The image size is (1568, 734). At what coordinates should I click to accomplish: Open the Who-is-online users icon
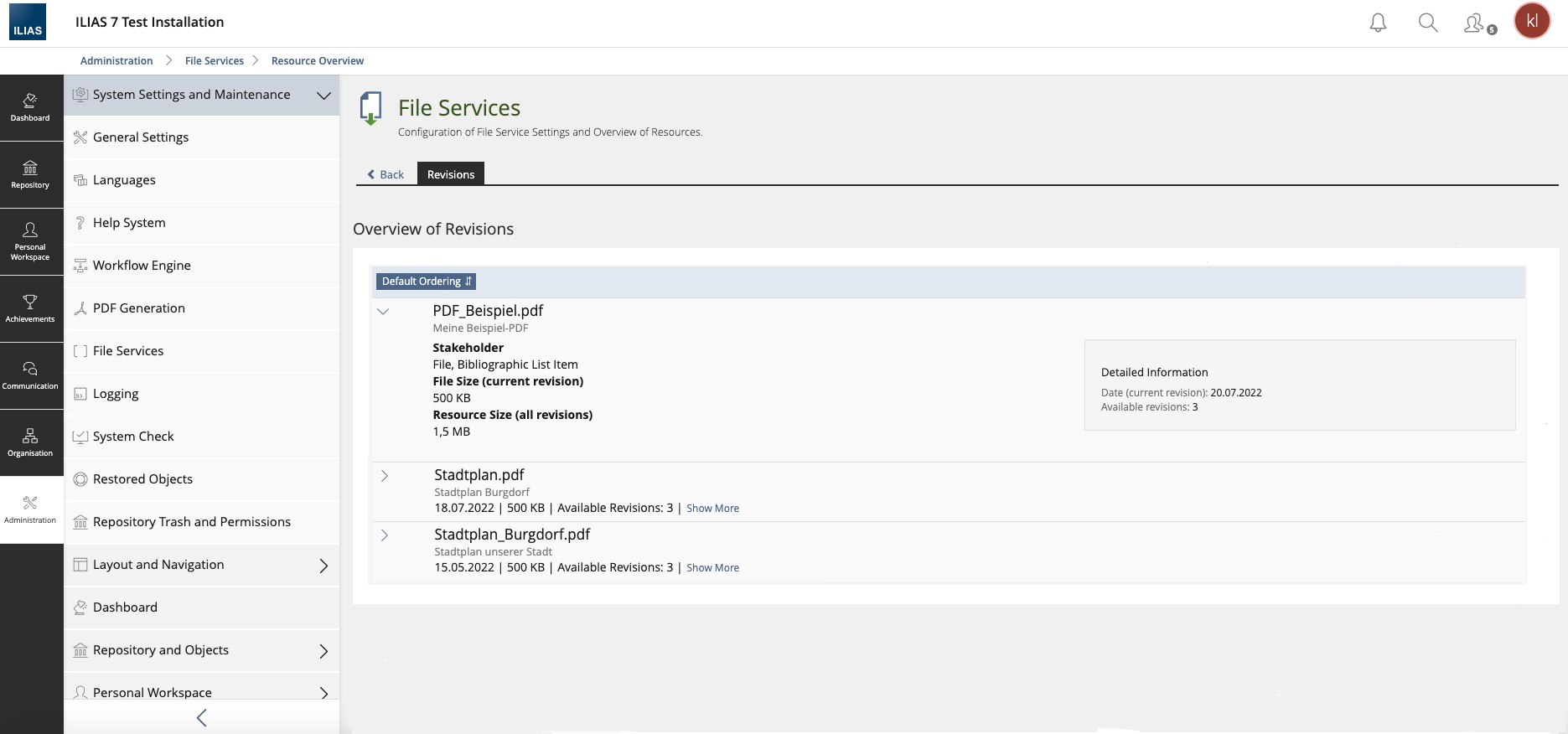(x=1477, y=23)
